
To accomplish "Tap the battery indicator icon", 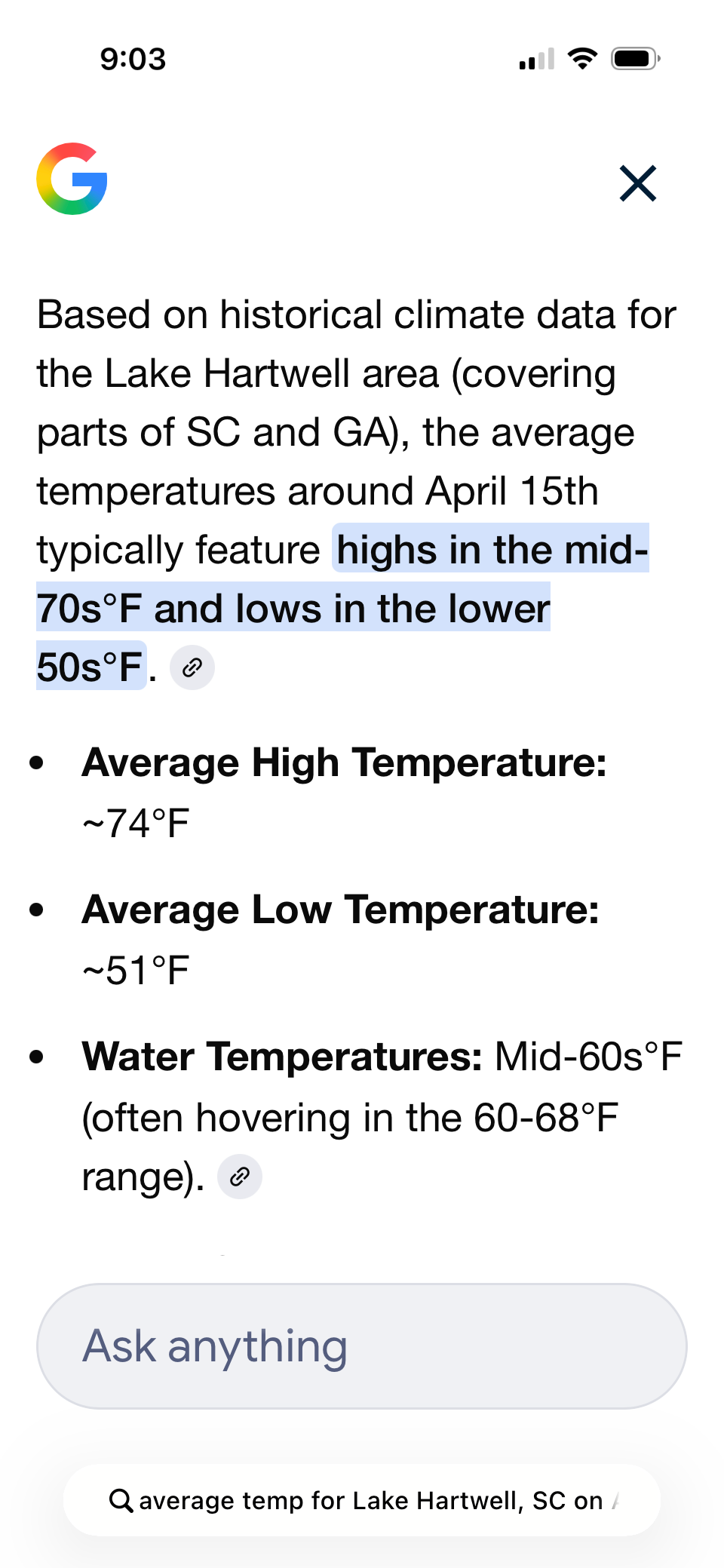I will point(635,58).
